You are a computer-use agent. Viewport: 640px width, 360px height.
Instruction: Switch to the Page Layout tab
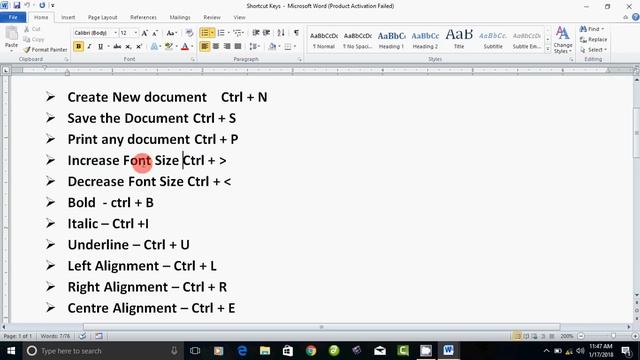point(102,18)
